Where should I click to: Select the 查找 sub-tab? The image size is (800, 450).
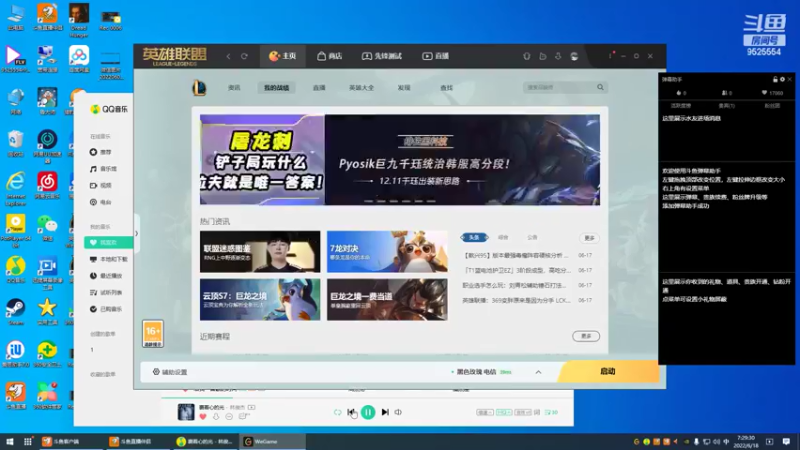tap(446, 88)
